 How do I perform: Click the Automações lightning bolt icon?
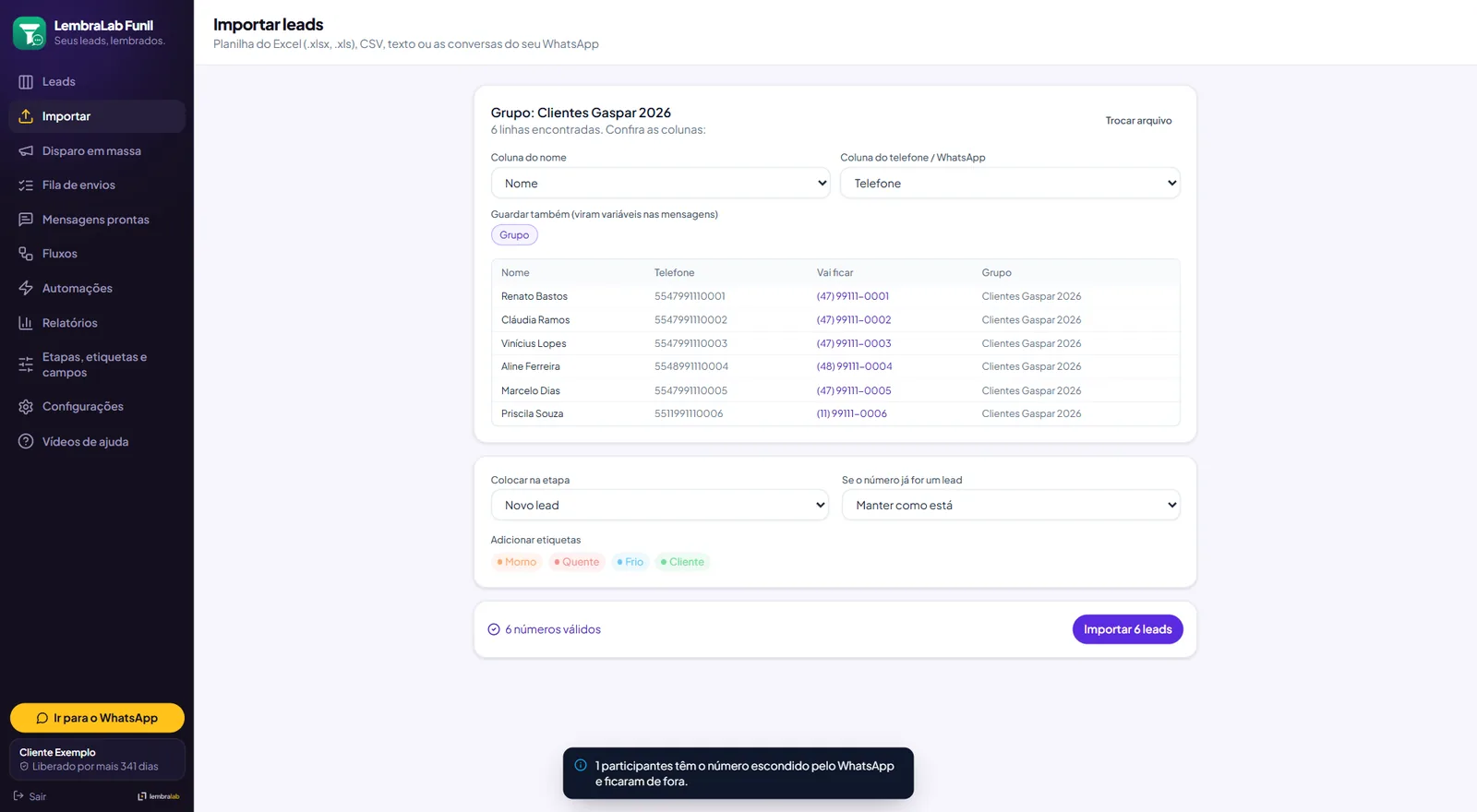pyautogui.click(x=26, y=288)
